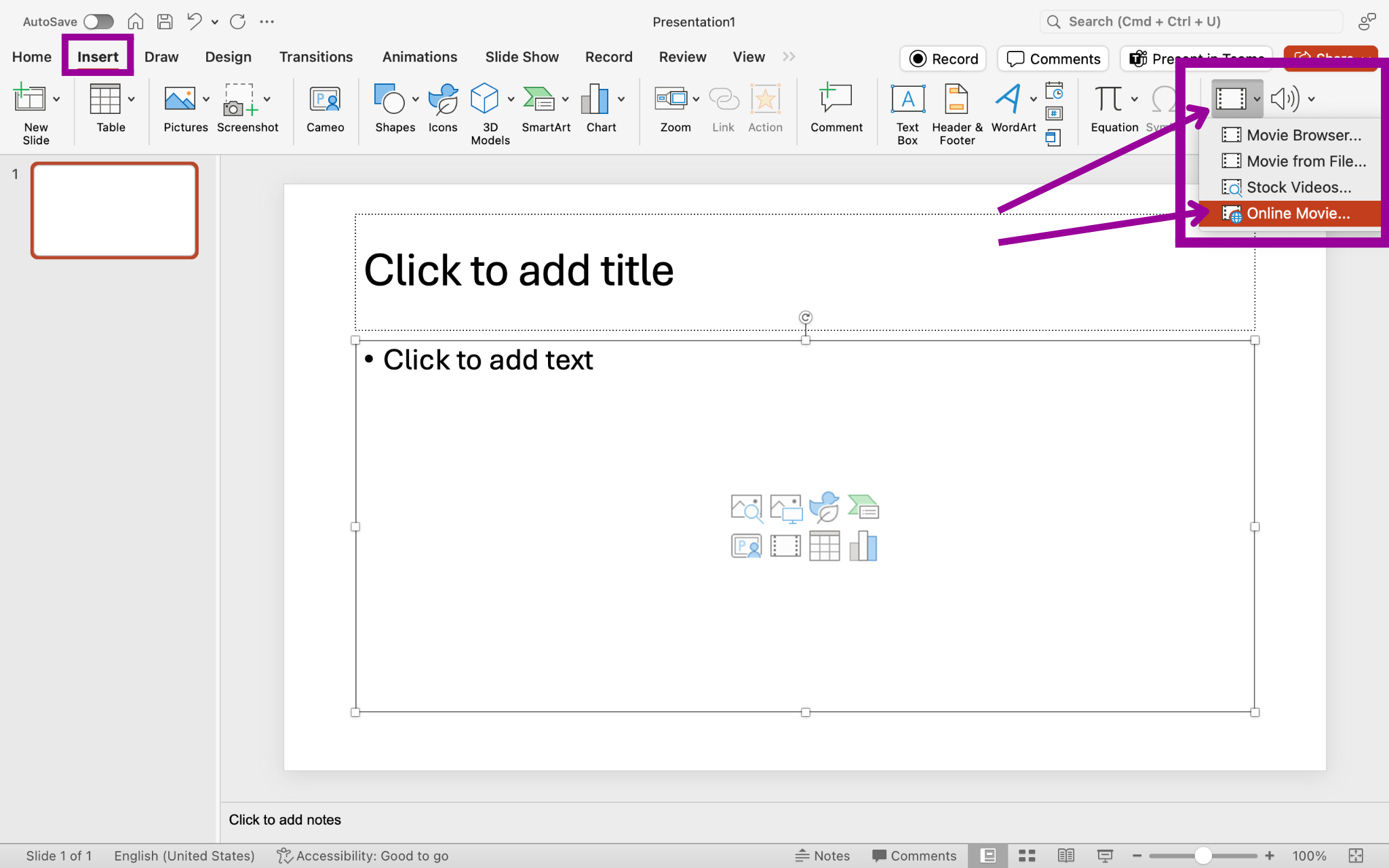
Task: Insert an Equation
Action: [x=1109, y=99]
